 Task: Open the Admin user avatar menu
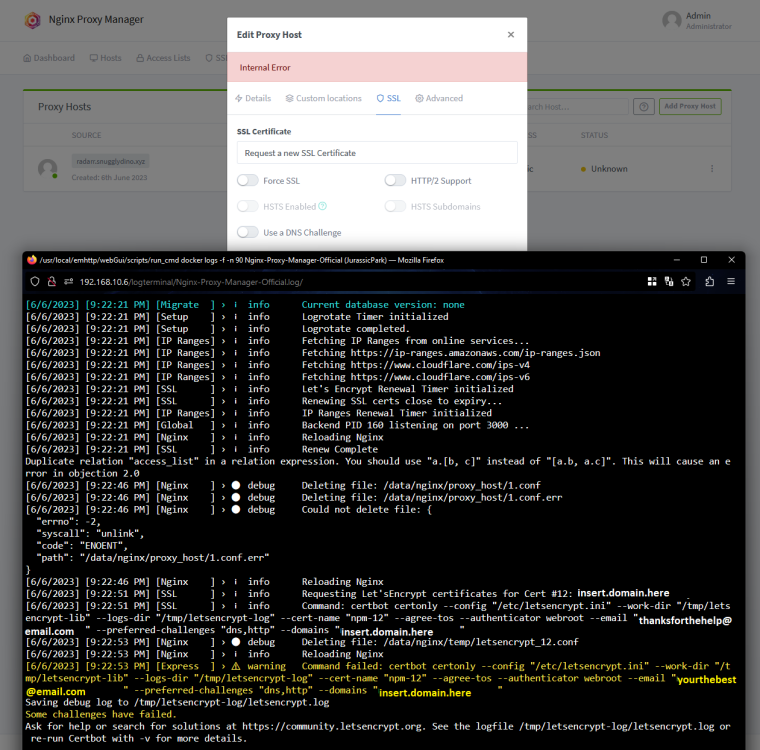[x=672, y=20]
